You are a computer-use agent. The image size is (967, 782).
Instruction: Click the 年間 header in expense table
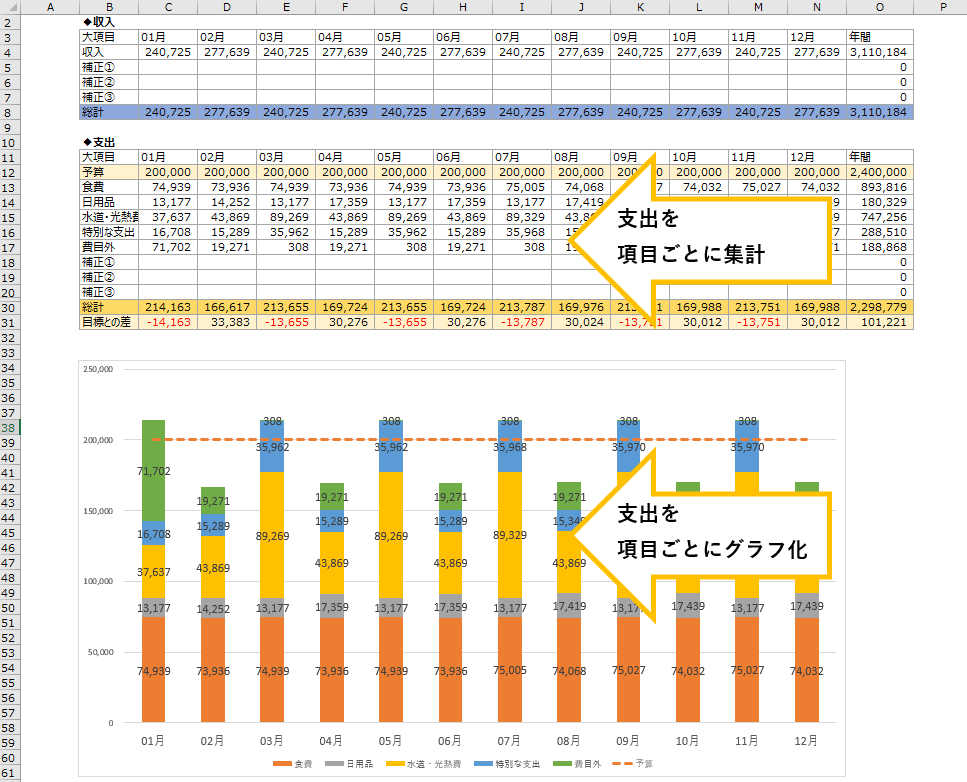click(x=879, y=157)
